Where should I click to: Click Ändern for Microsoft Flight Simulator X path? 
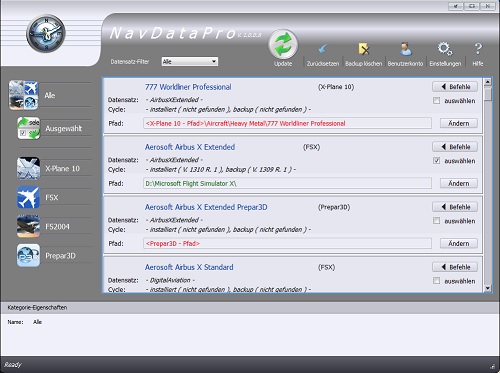459,183
